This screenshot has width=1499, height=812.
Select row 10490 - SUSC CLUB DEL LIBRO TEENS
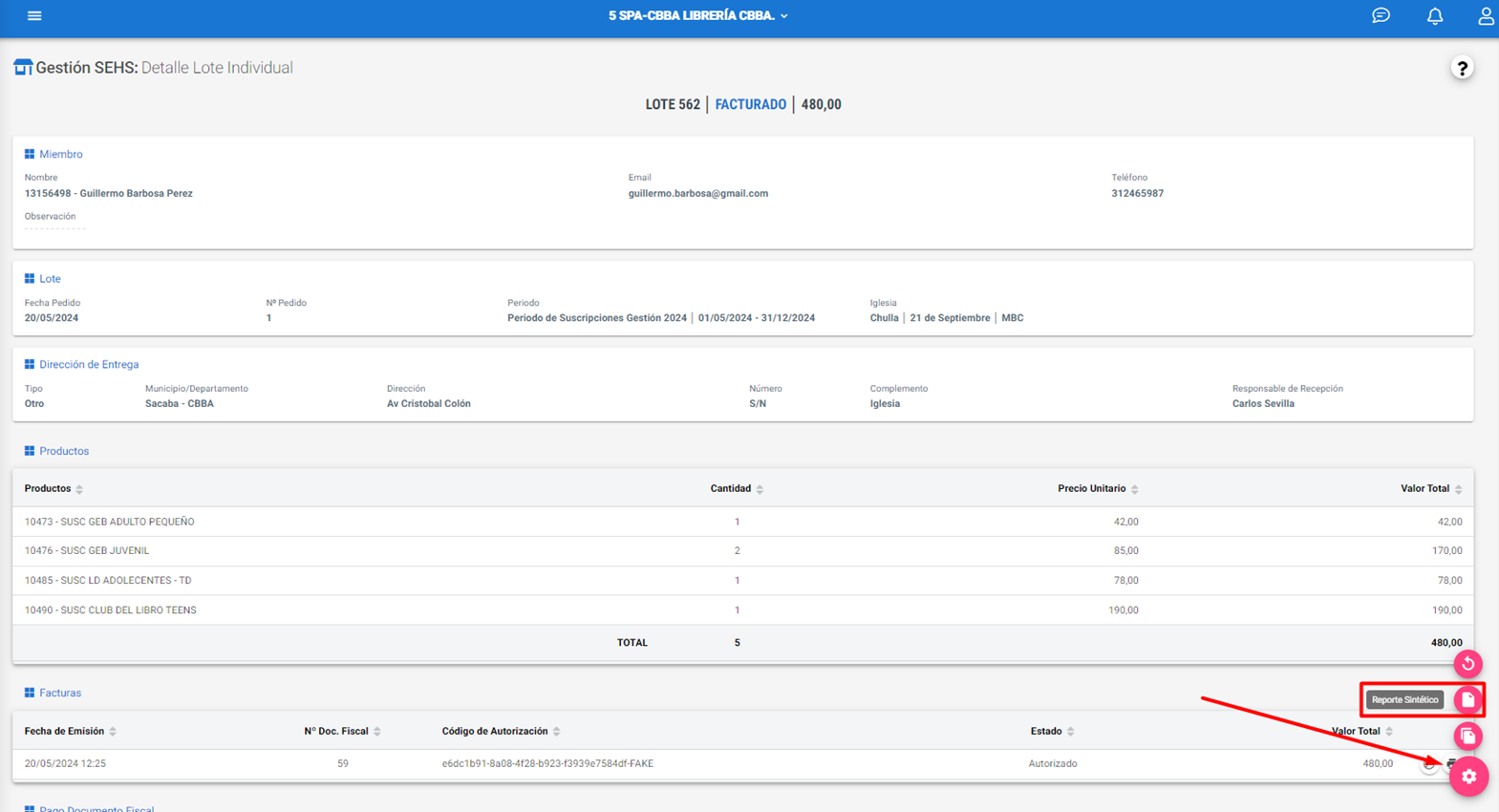click(742, 609)
